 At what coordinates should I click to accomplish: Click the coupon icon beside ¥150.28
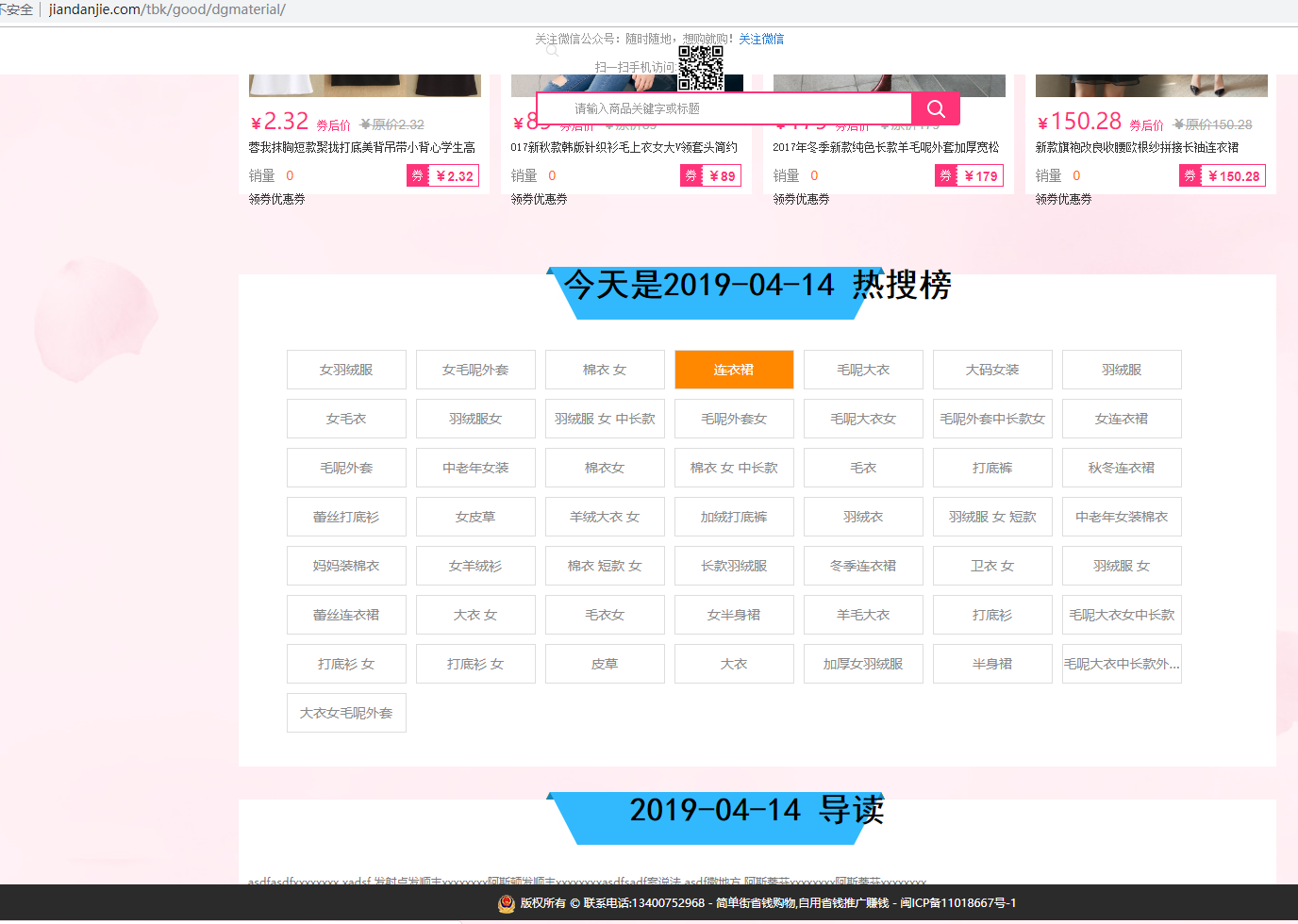pos(1190,175)
